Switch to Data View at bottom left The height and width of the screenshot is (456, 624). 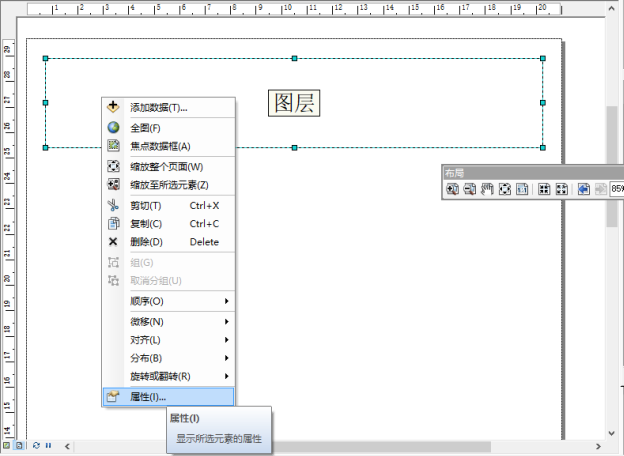tap(6, 445)
